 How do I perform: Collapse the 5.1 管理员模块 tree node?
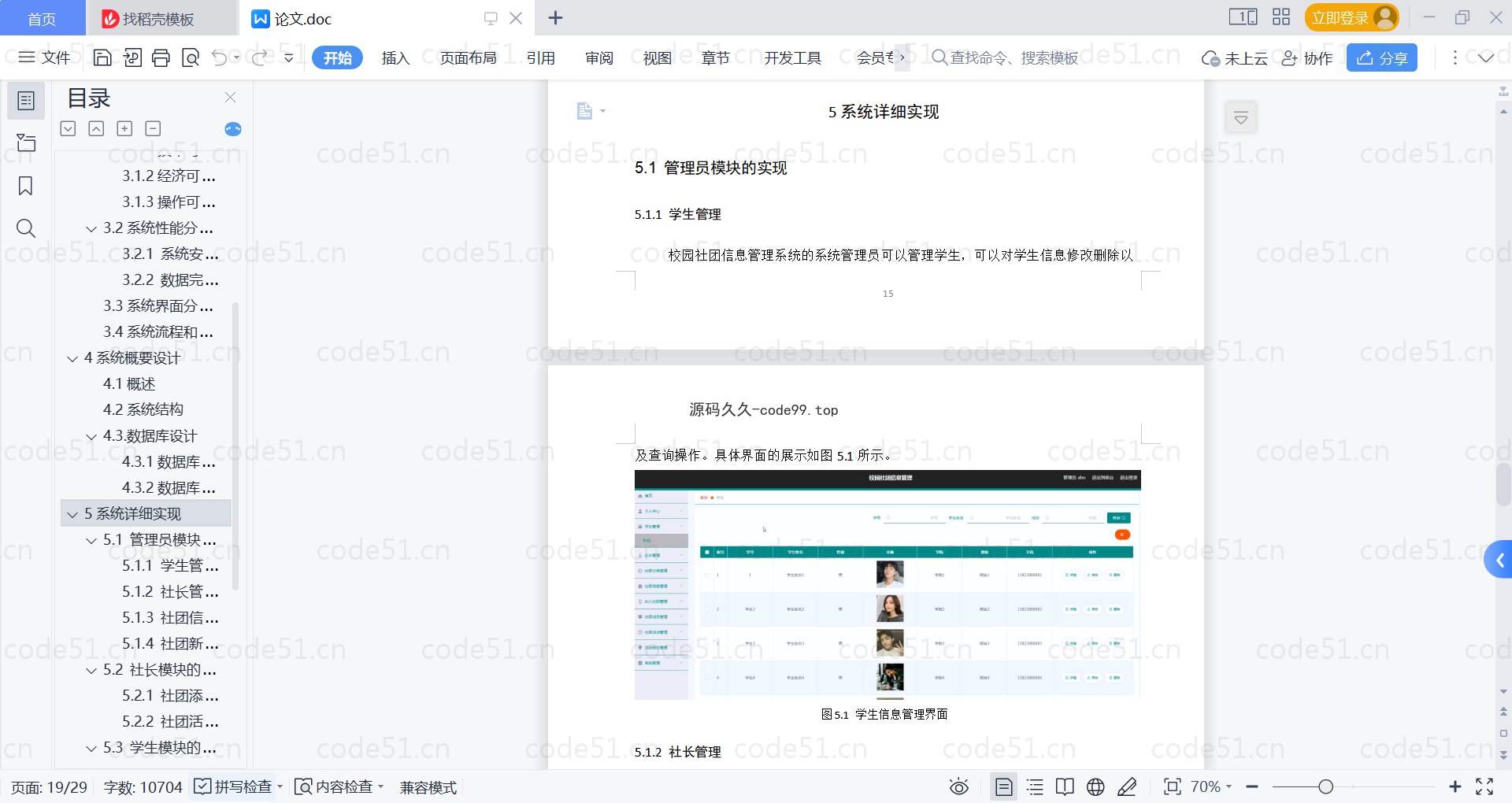coord(91,540)
